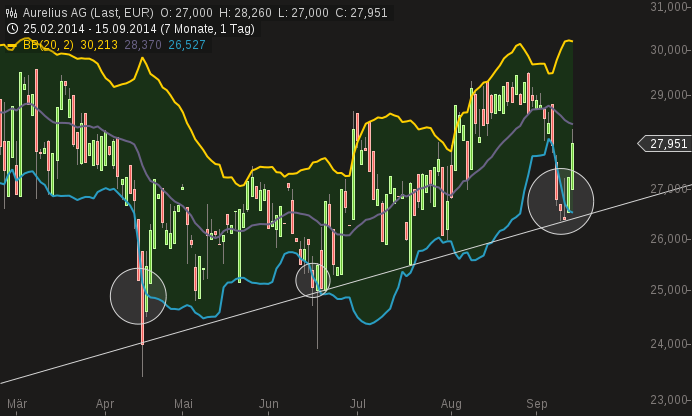Click the clock icon beside the date range
Screen dimensions: 692x416
coord(11,28)
